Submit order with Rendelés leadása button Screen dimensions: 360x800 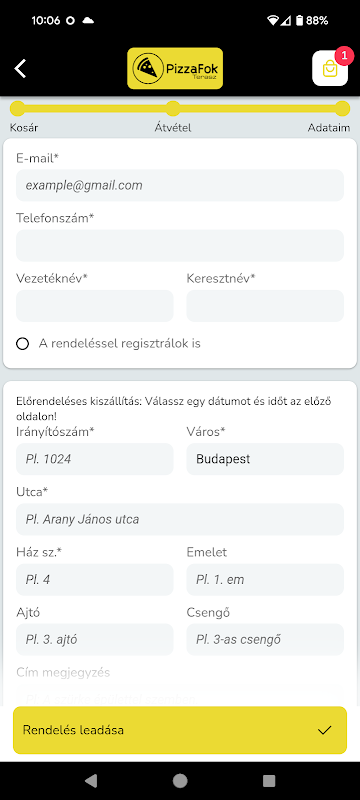180,730
